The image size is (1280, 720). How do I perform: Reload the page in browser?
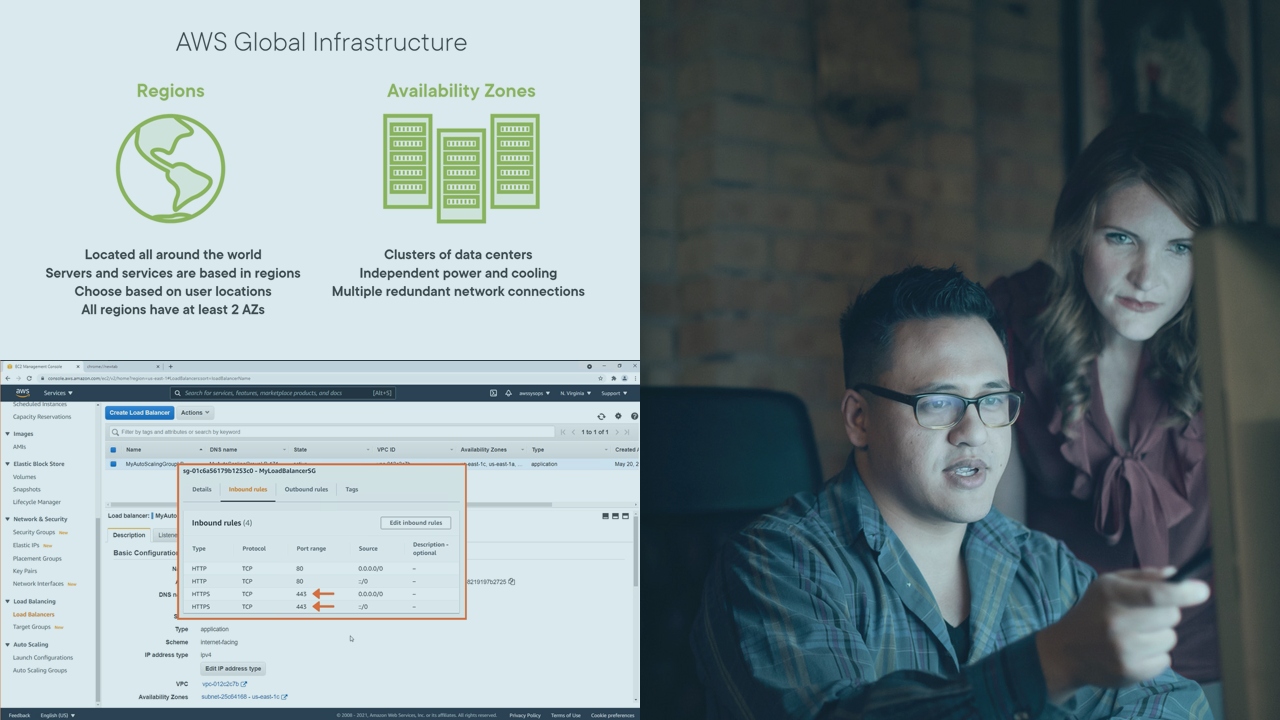[29, 378]
